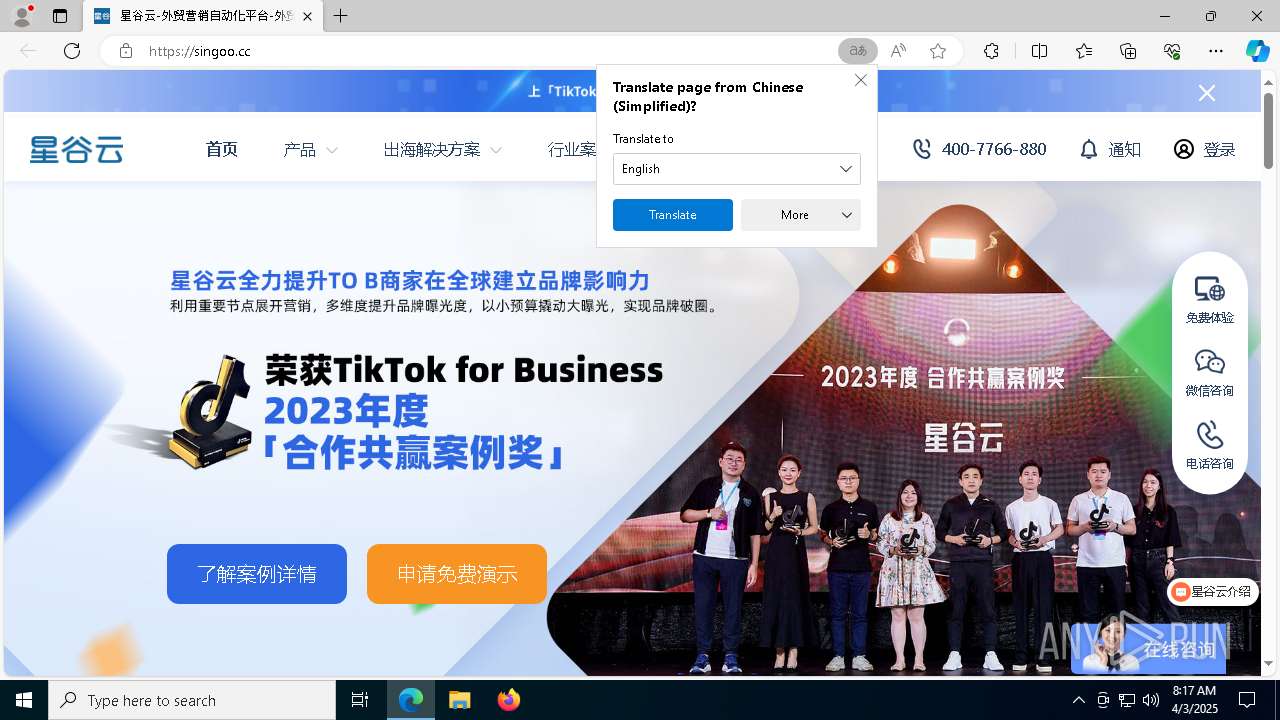Image resolution: width=1280 pixels, height=720 pixels.
Task: Open the browser Extensions icon
Action: click(x=991, y=51)
